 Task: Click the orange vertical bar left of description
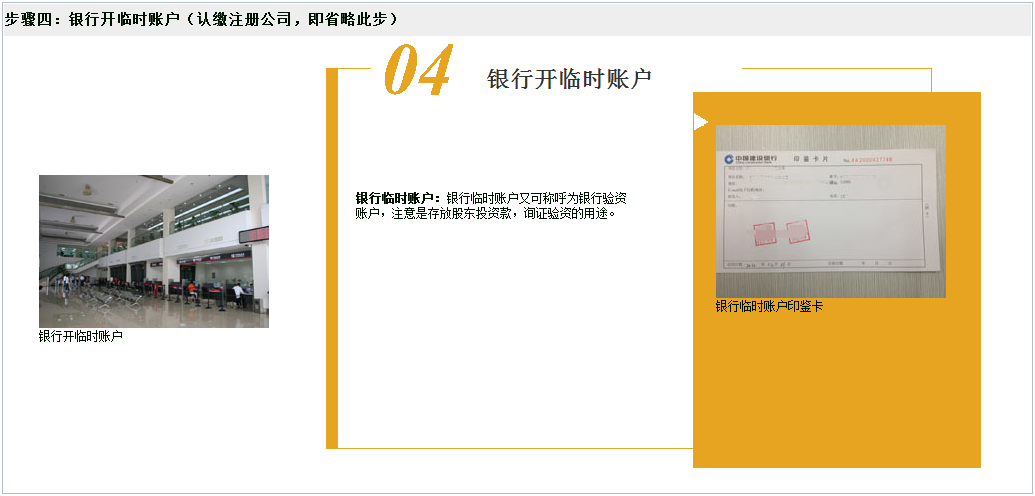click(x=332, y=260)
